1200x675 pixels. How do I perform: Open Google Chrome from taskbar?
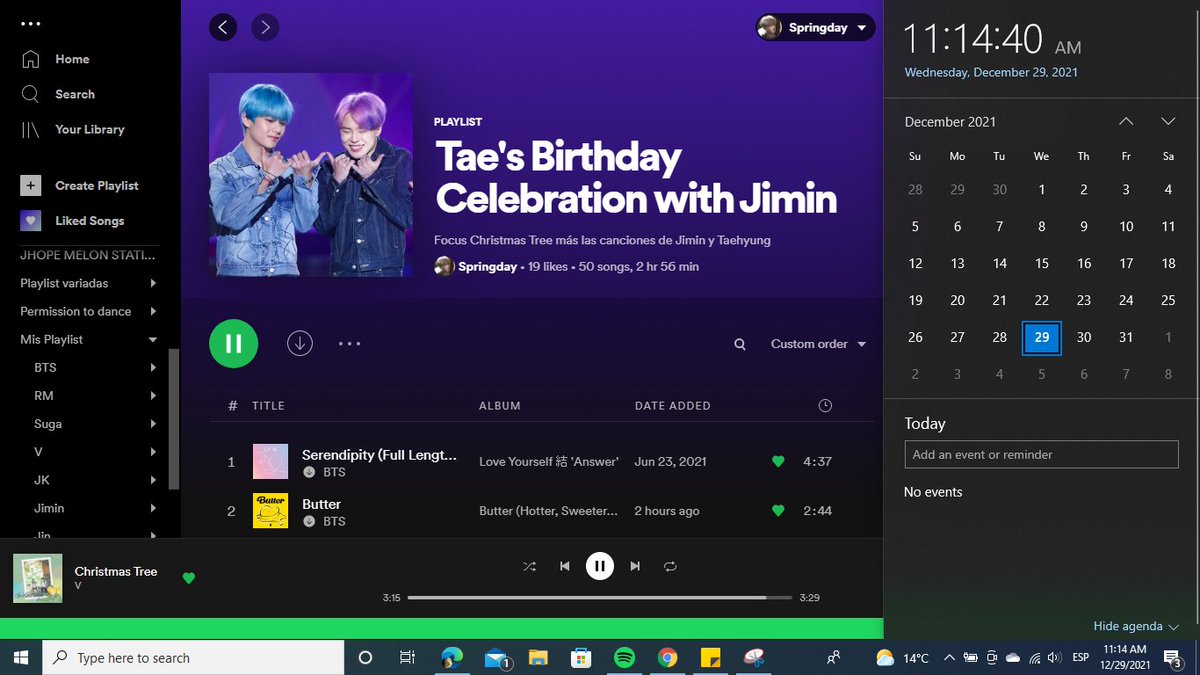click(x=667, y=657)
